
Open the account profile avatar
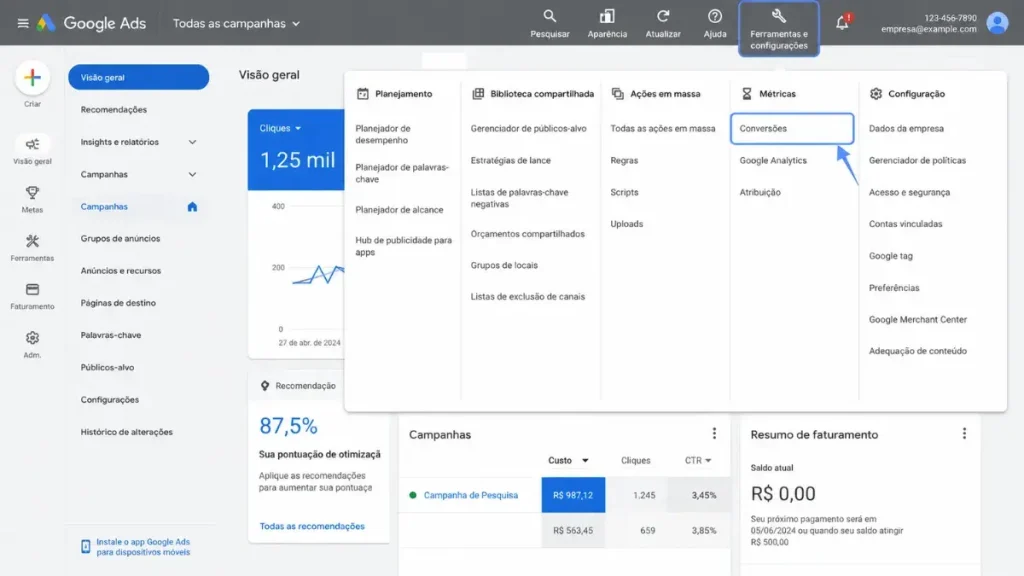point(997,23)
